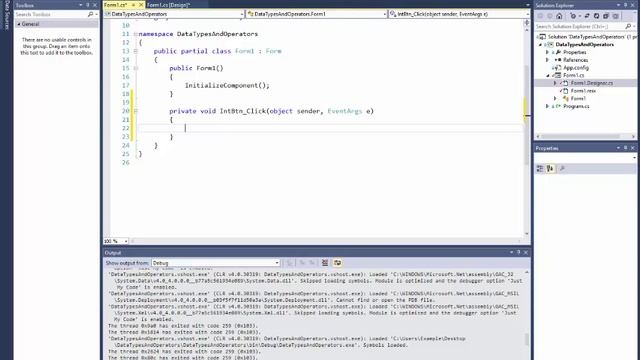
Task: Pin the Output panel auto-hide icon
Action: [518, 252]
